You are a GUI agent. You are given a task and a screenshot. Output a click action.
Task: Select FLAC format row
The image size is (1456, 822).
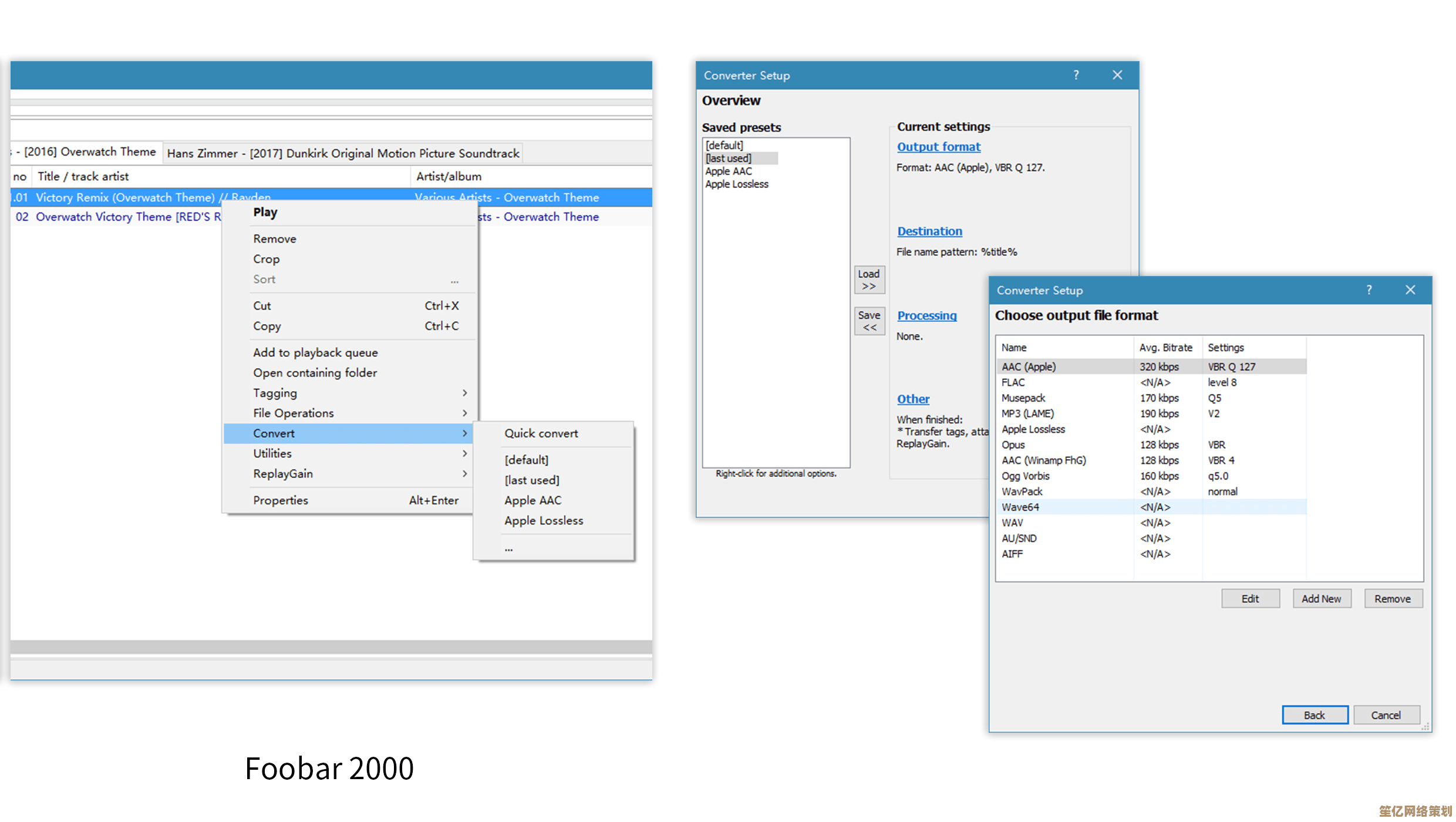click(x=1151, y=383)
